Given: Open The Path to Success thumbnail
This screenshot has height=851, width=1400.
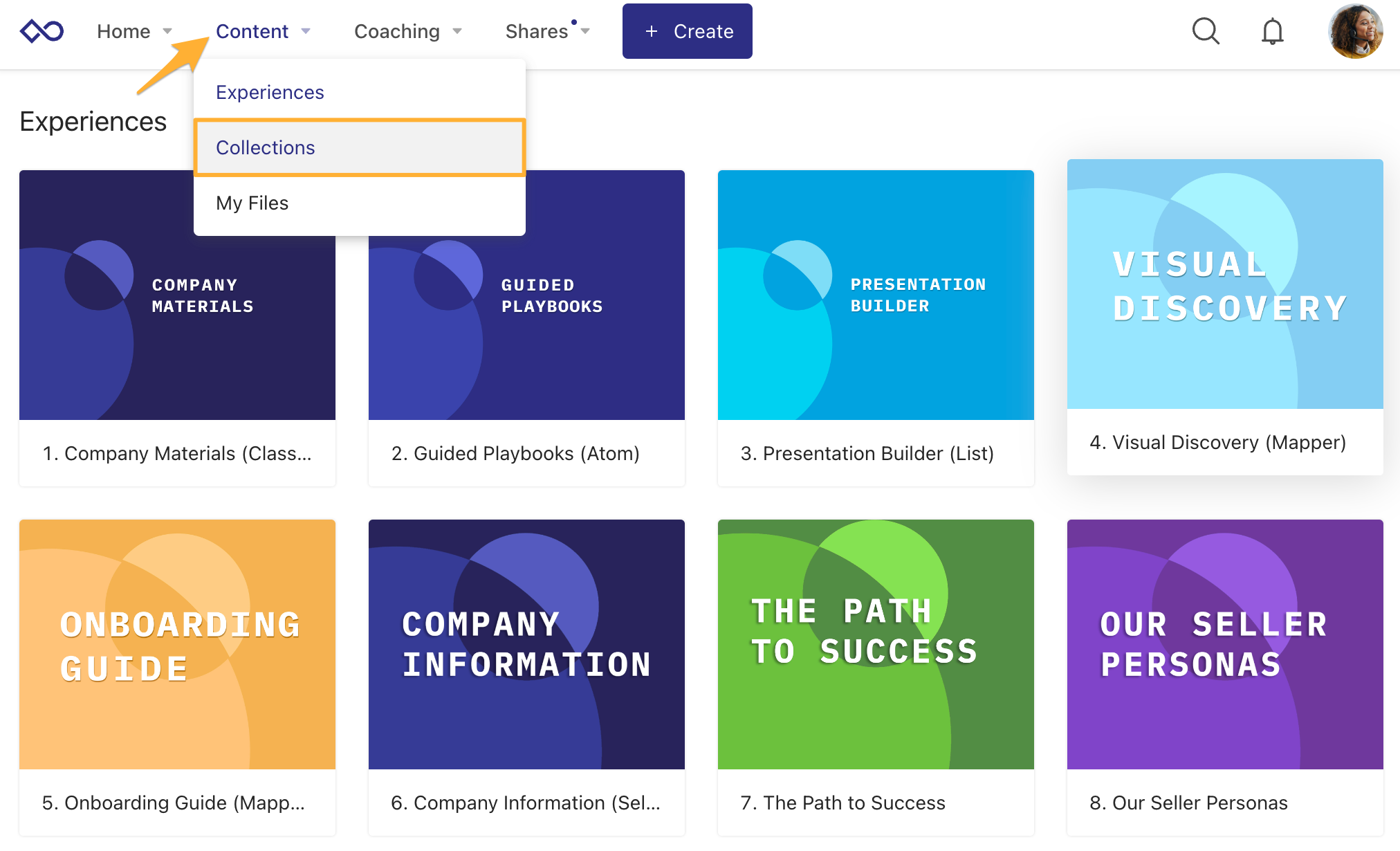Looking at the screenshot, I should pyautogui.click(x=876, y=644).
